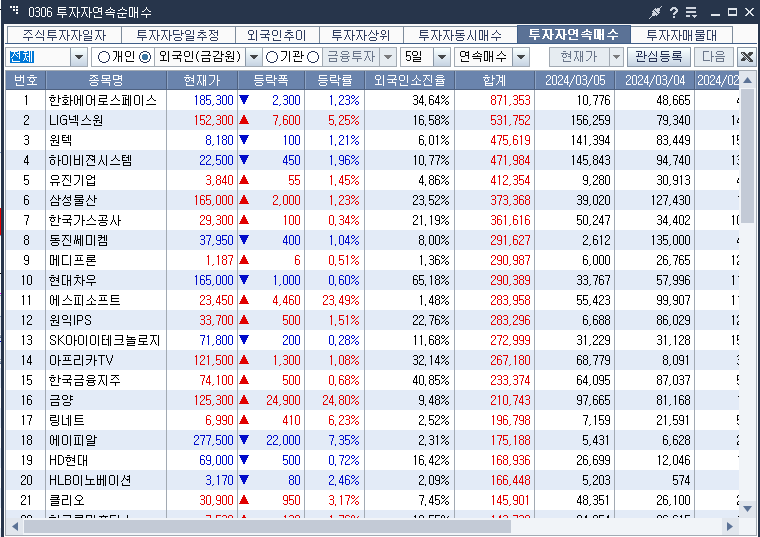The height and width of the screenshot is (537, 760).
Task: Open the 투자자상위 tab
Action: [361, 35]
